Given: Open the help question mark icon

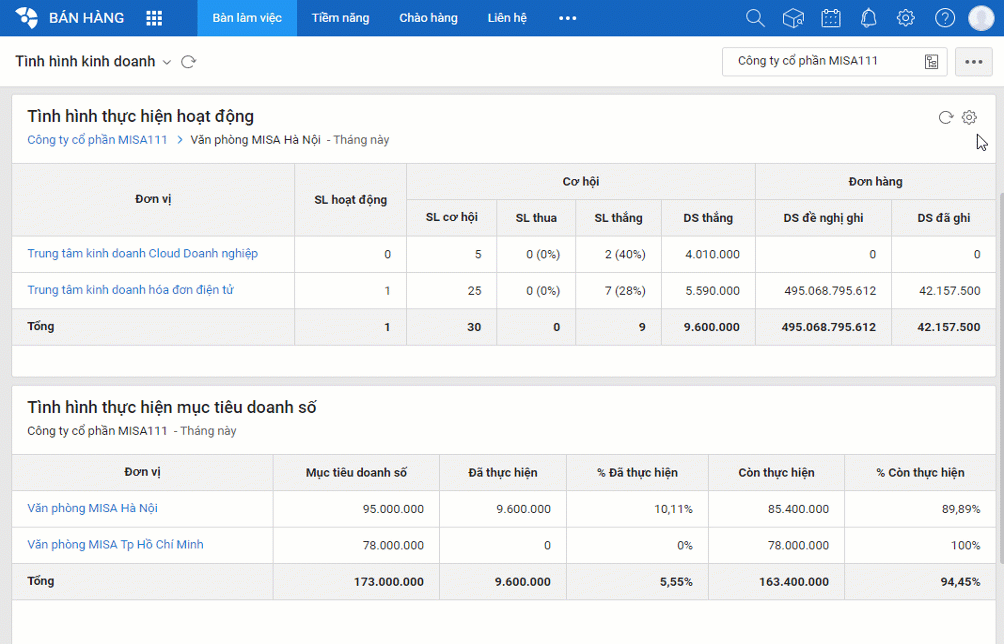Looking at the screenshot, I should point(944,18).
